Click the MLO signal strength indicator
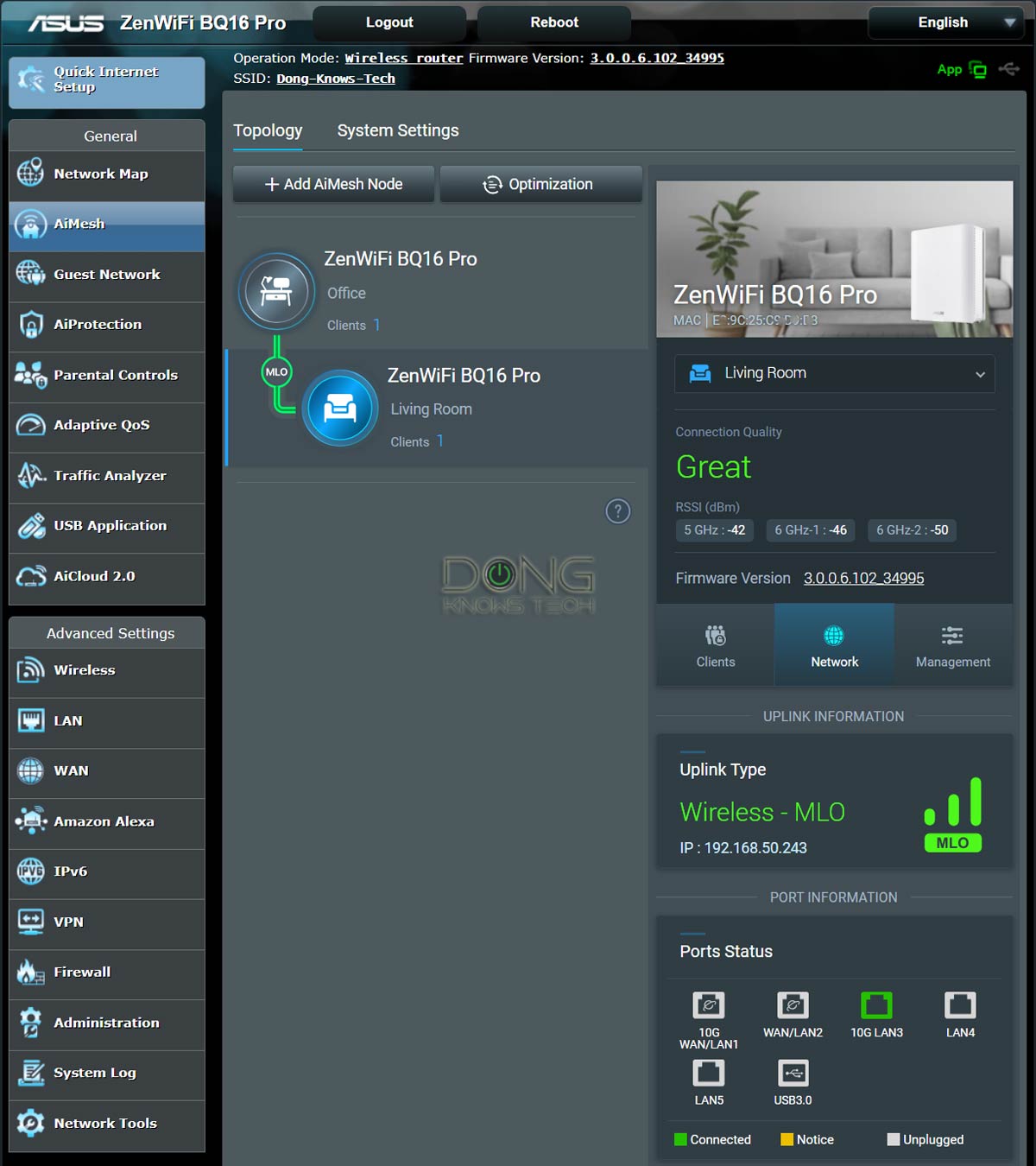Viewport: 1036px width, 1166px height. coord(953,814)
